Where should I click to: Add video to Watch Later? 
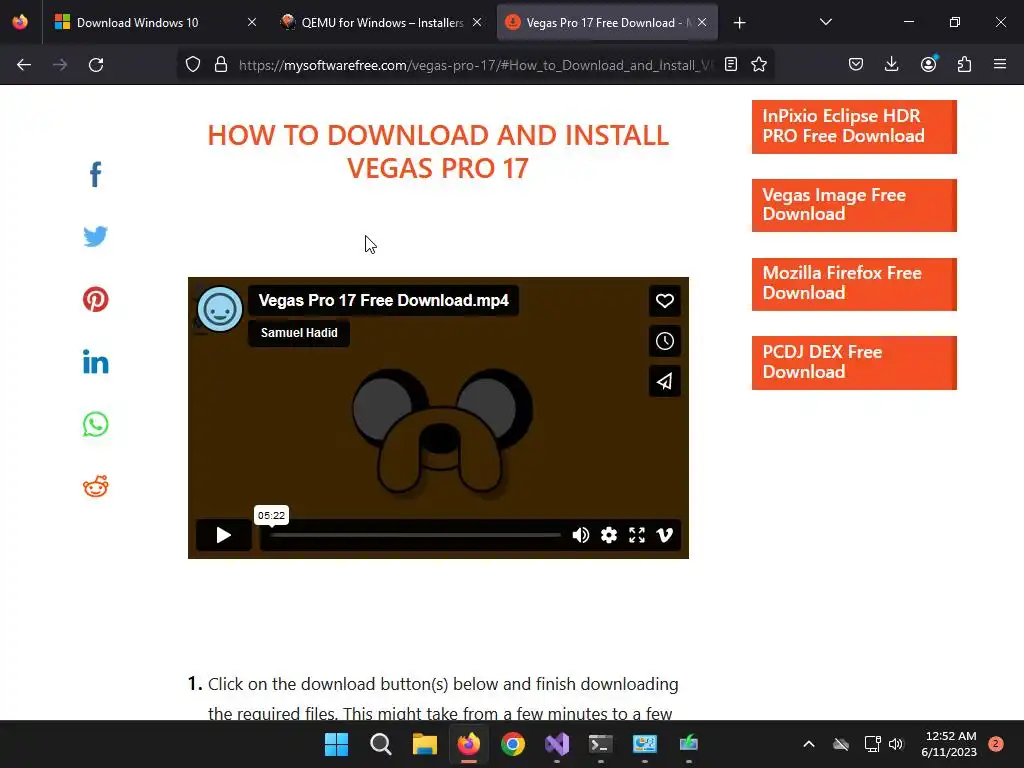click(665, 341)
